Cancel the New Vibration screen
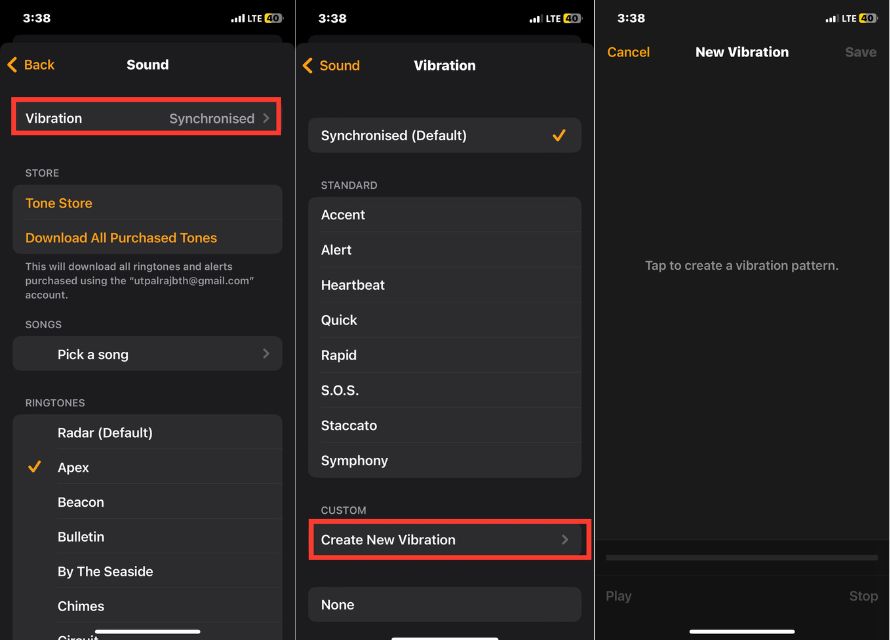This screenshot has width=890, height=640. point(628,52)
